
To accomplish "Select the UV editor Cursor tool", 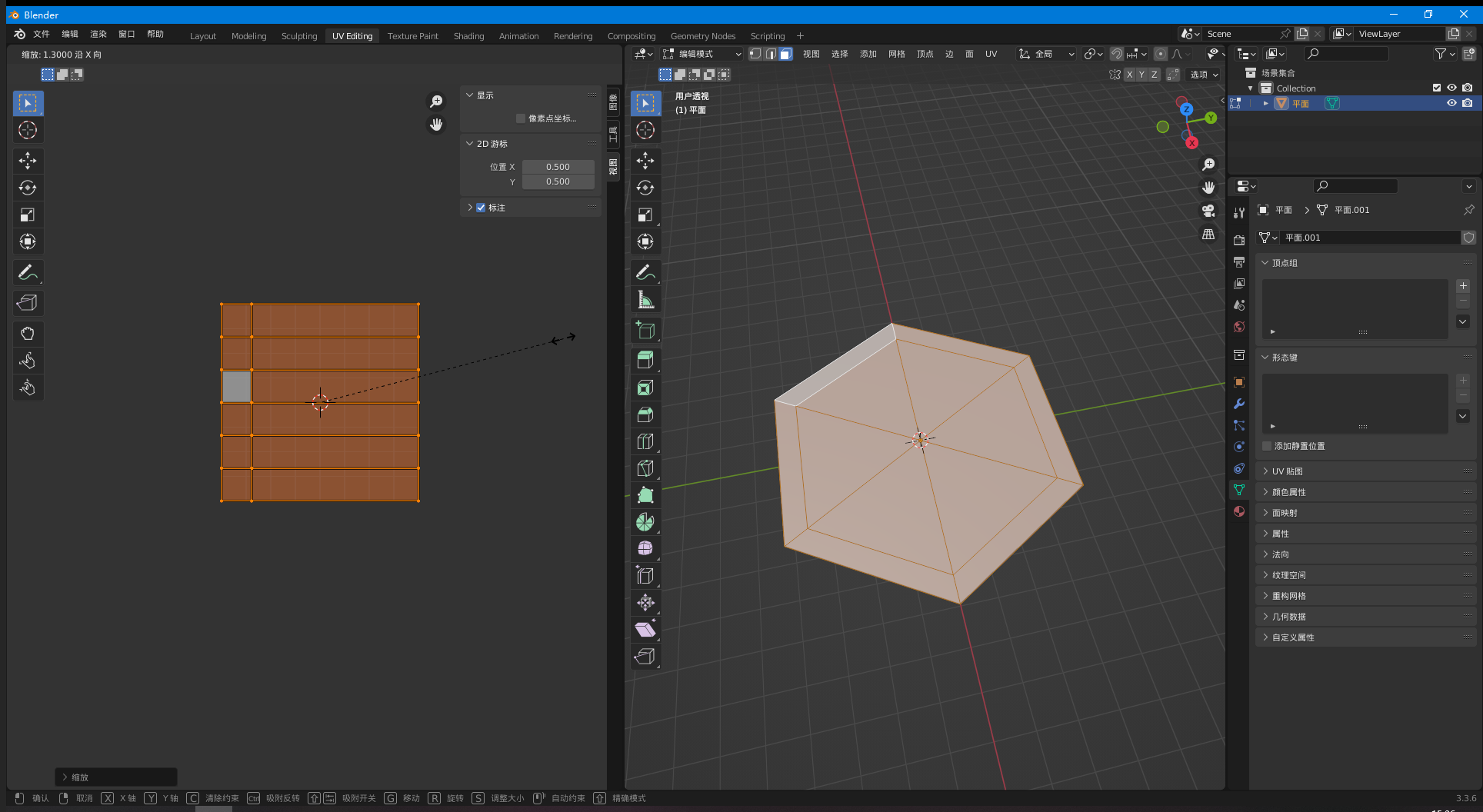I will pos(28,130).
